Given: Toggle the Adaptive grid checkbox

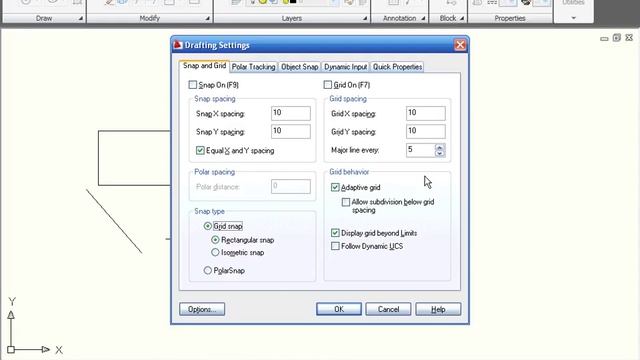Looking at the screenshot, I should [x=335, y=187].
